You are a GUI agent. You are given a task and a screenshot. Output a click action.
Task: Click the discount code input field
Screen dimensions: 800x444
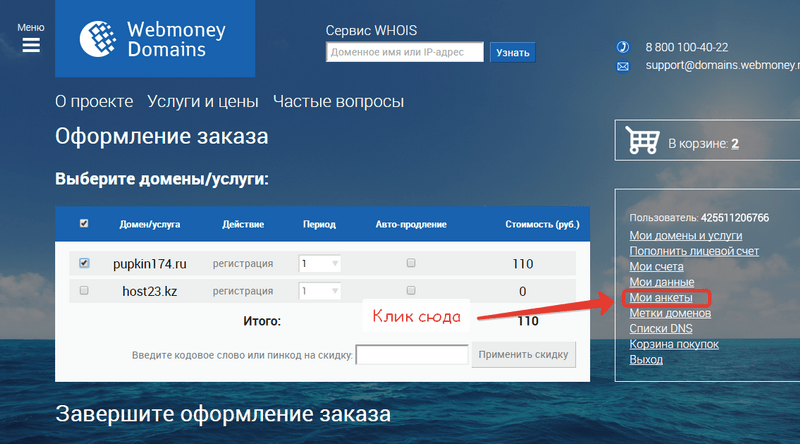(412, 355)
